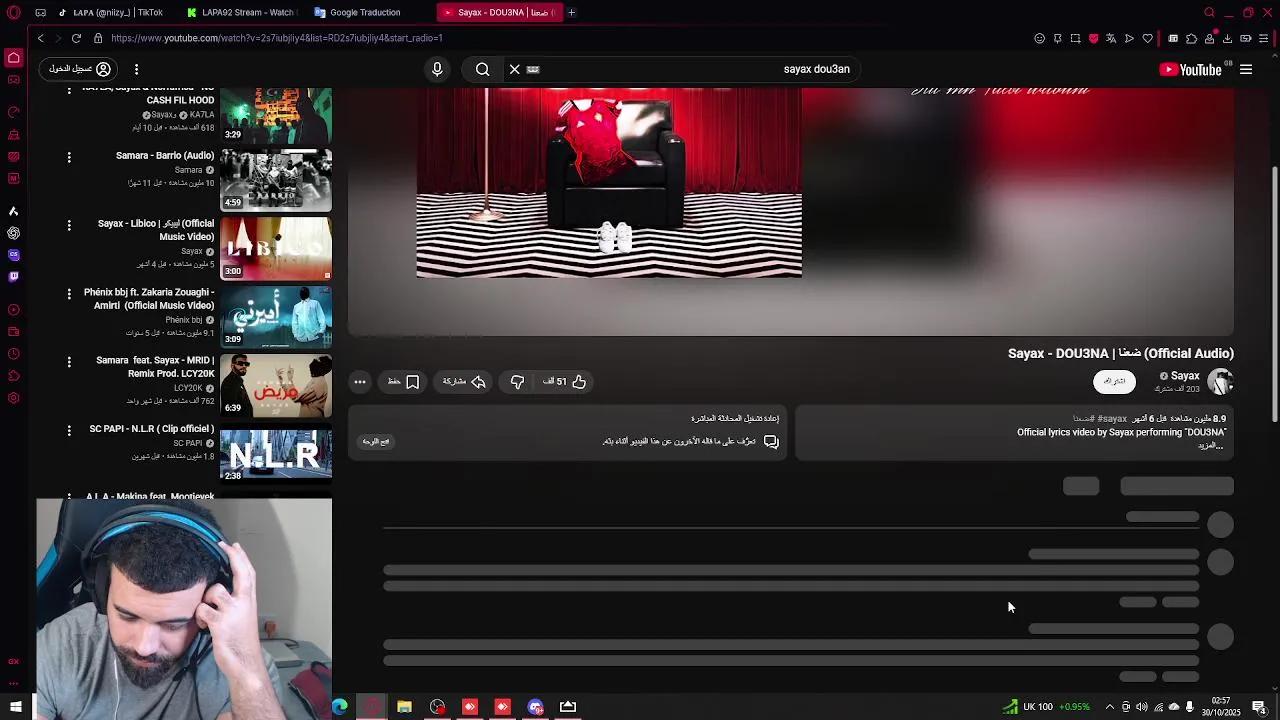Image resolution: width=1280 pixels, height=720 pixels.
Task: Open the Windows Start menu
Action: pos(15,707)
